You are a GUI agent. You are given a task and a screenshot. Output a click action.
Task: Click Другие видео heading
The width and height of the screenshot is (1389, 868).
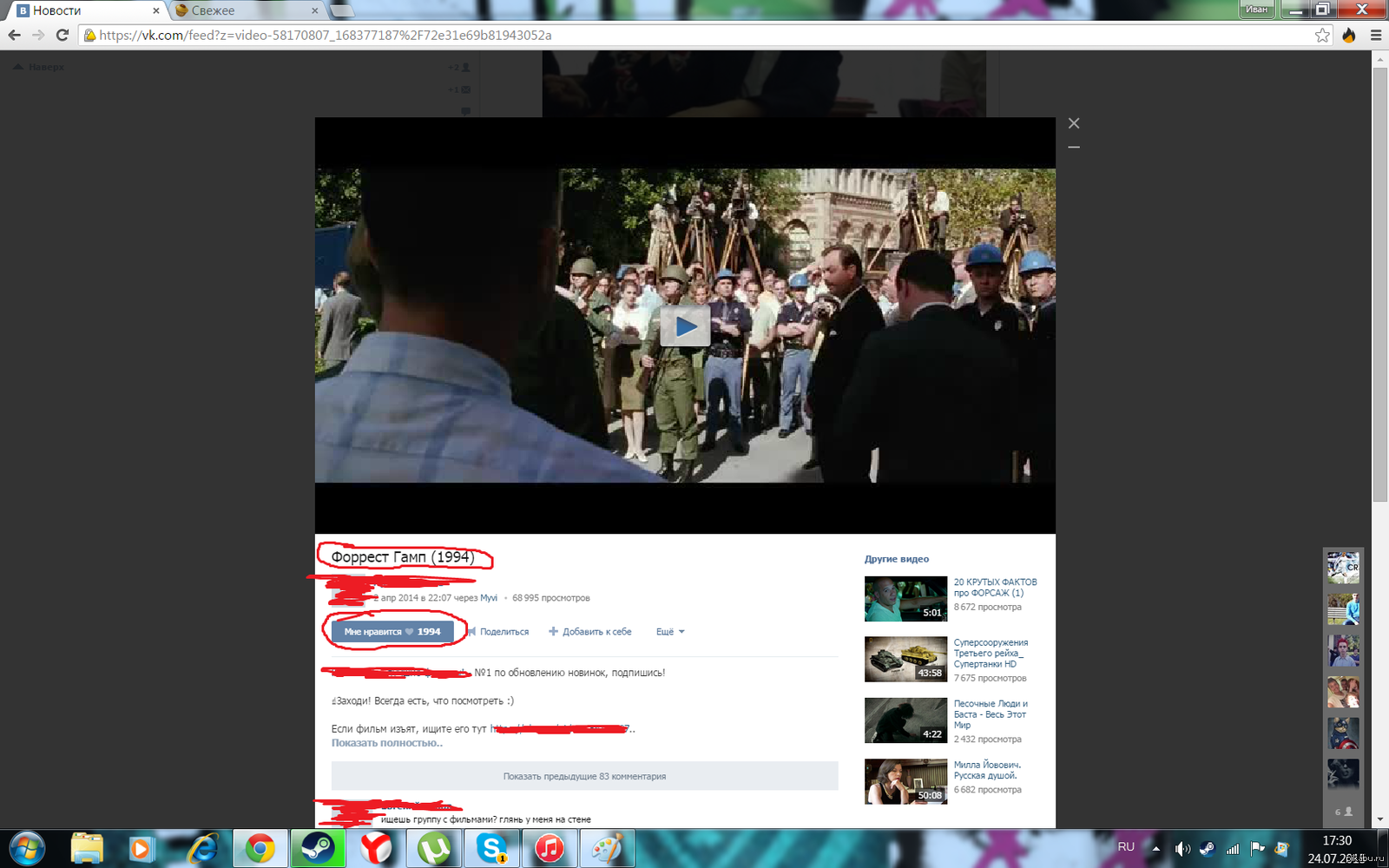click(x=897, y=559)
